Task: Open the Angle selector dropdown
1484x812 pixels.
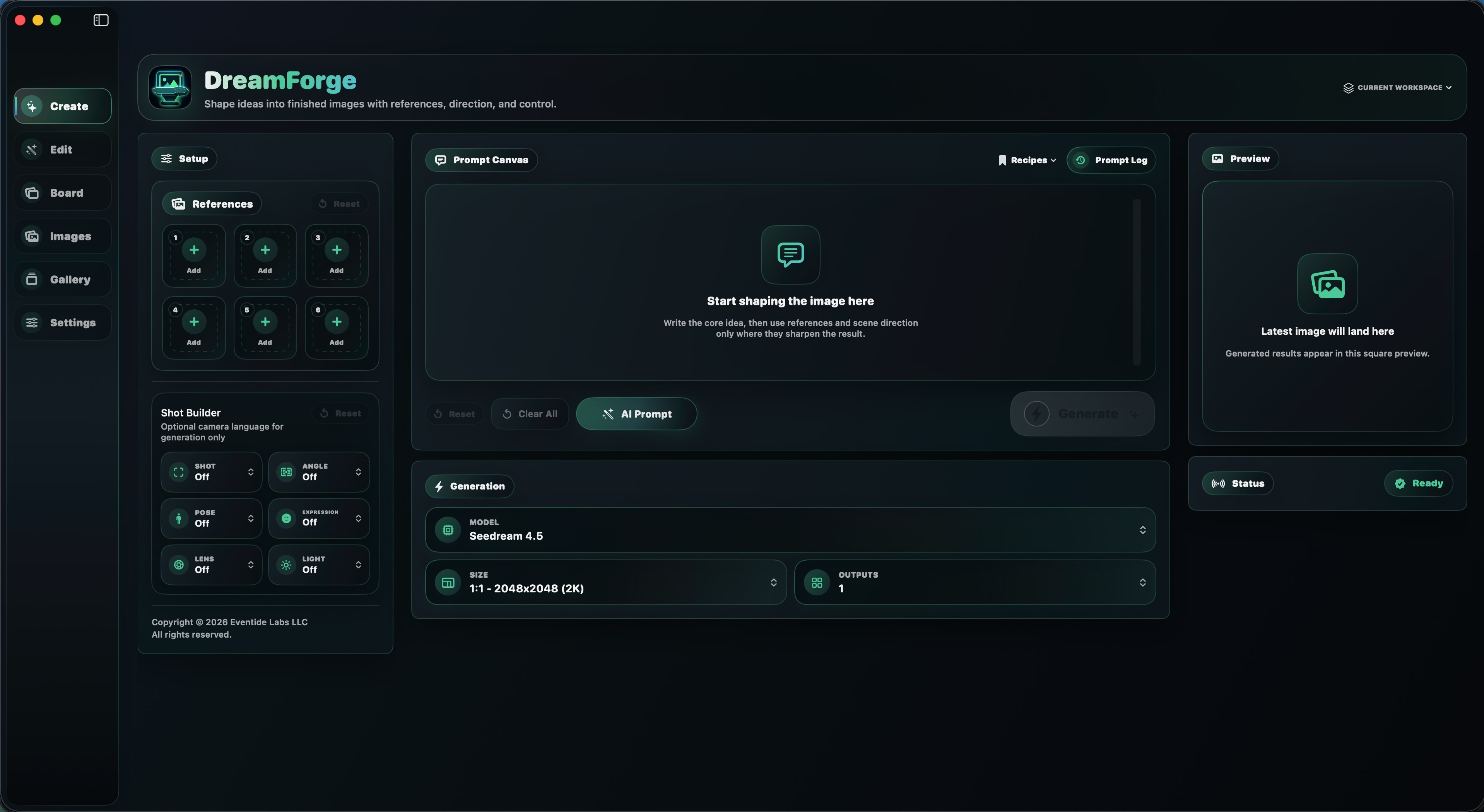Action: point(318,472)
